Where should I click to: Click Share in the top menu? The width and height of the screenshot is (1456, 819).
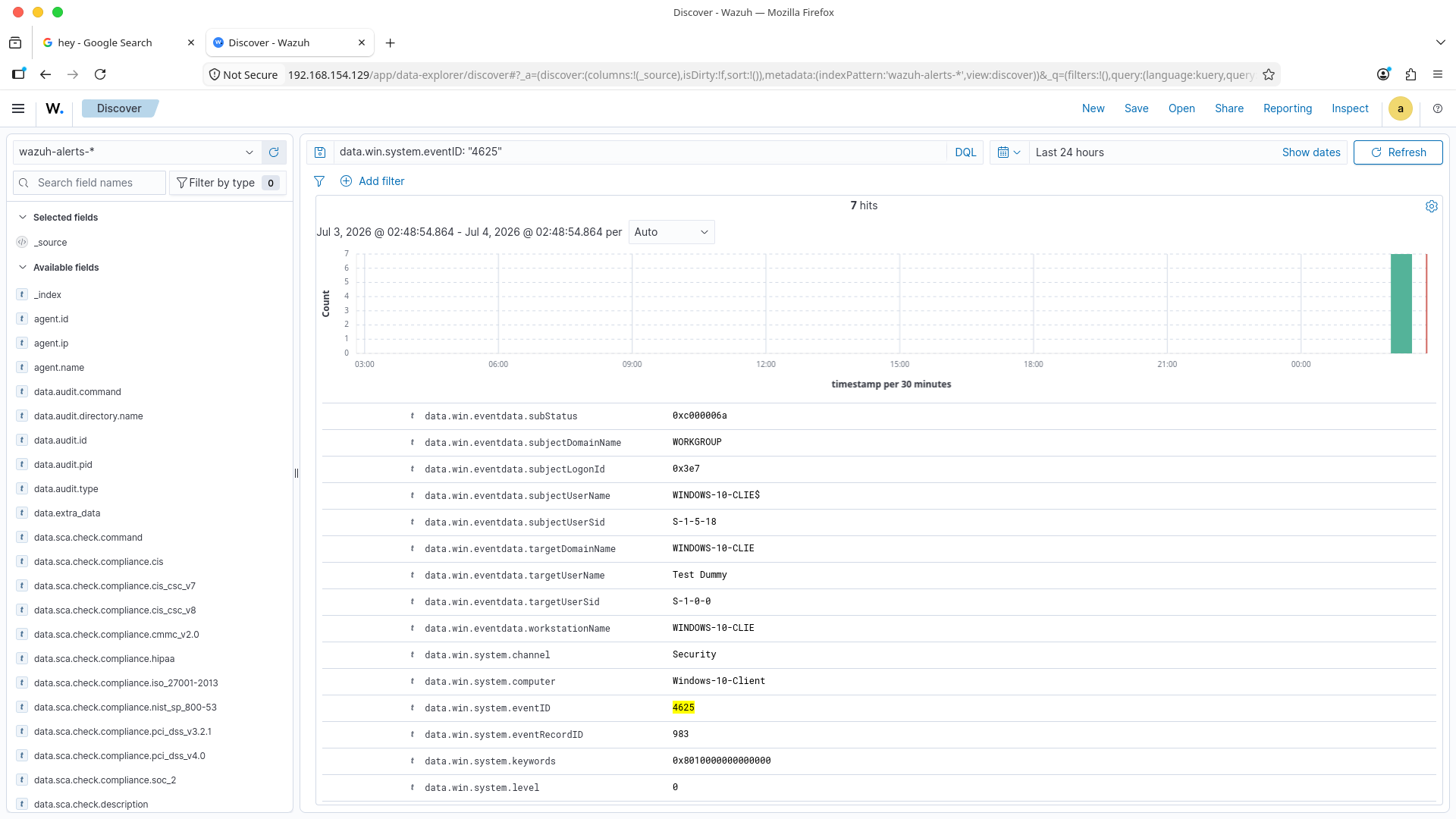1228,108
